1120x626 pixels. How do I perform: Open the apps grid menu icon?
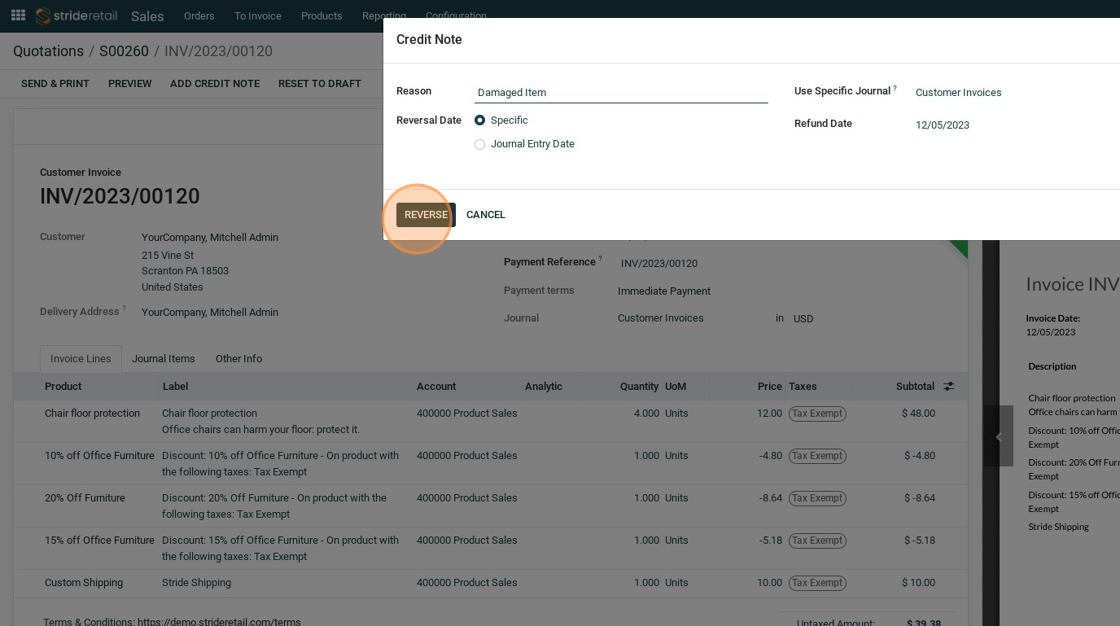[19, 15]
